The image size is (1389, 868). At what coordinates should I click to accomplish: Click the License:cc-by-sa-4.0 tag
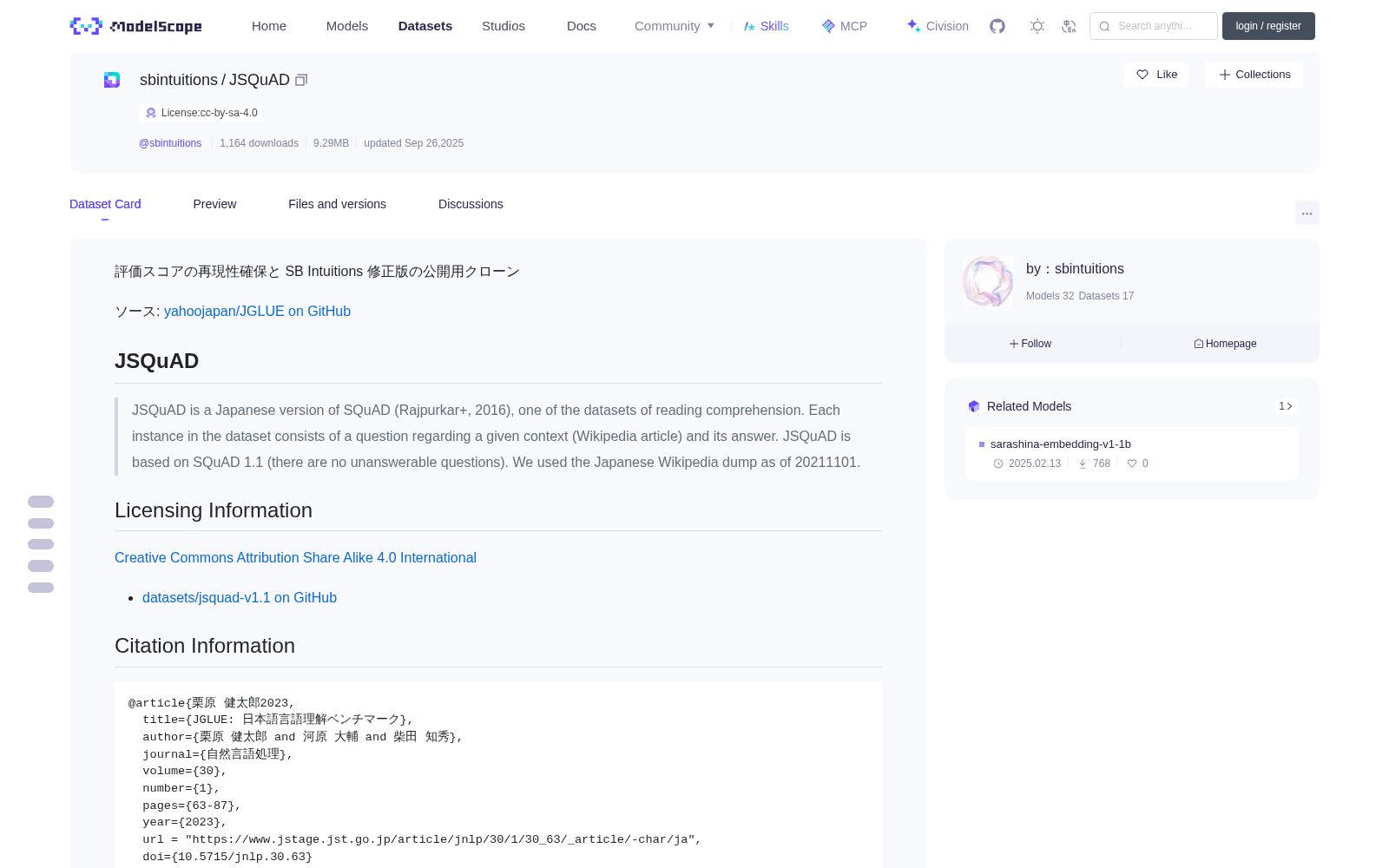[201, 113]
